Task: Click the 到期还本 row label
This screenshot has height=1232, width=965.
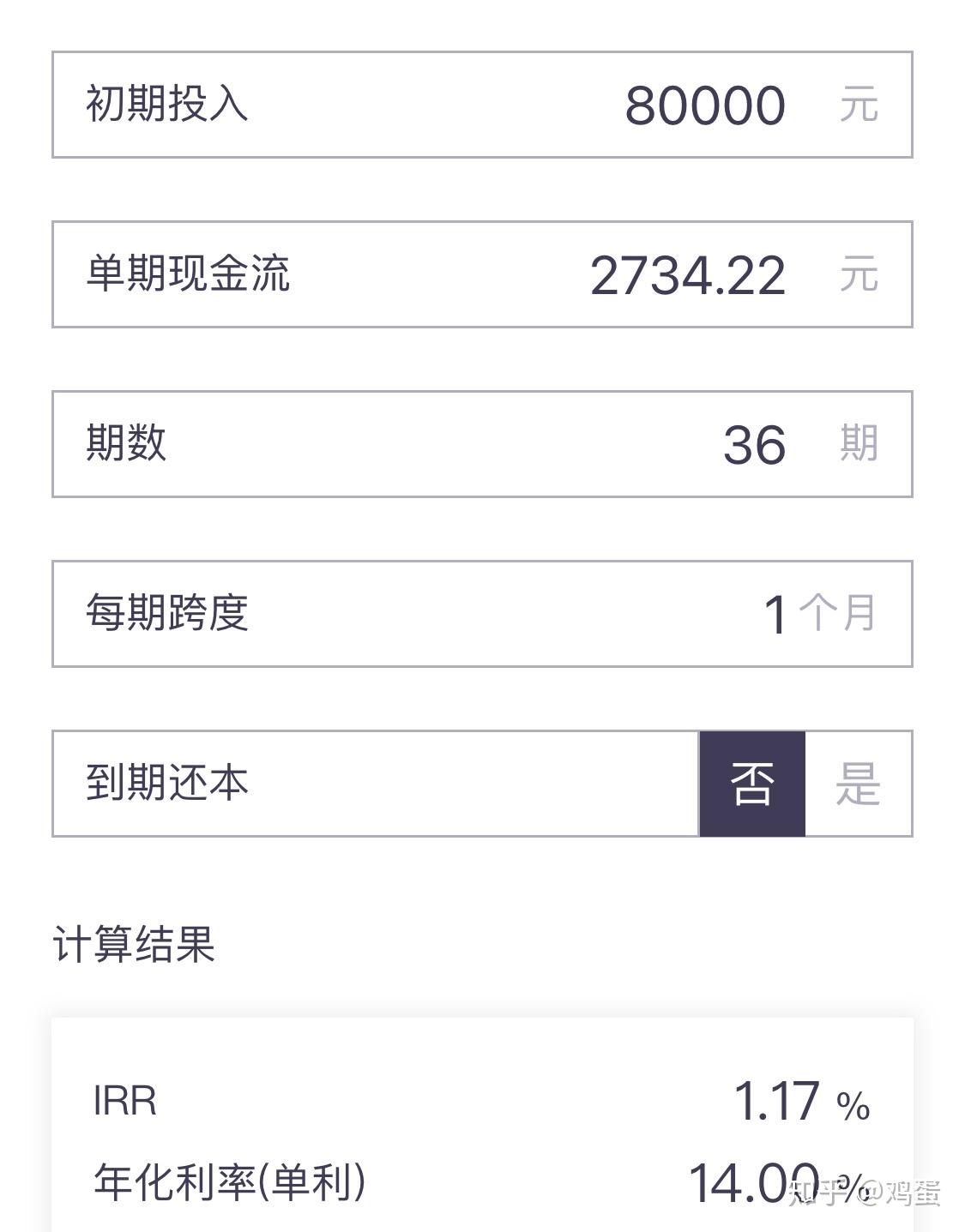Action: (x=166, y=783)
